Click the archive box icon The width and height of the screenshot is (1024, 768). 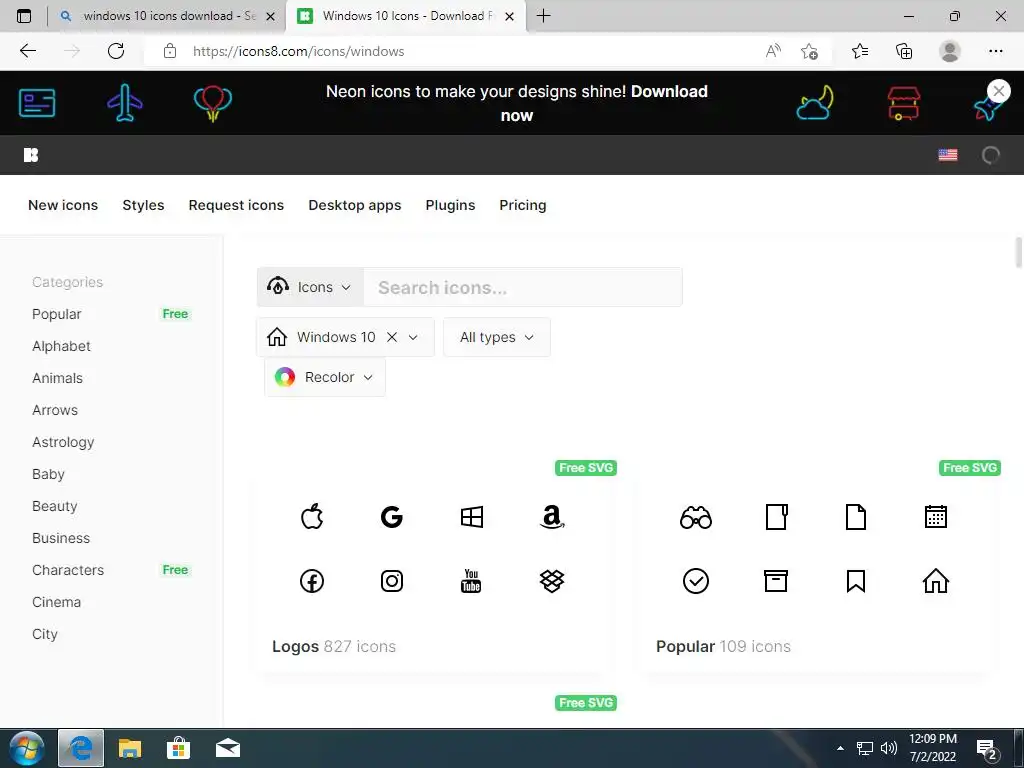point(776,581)
